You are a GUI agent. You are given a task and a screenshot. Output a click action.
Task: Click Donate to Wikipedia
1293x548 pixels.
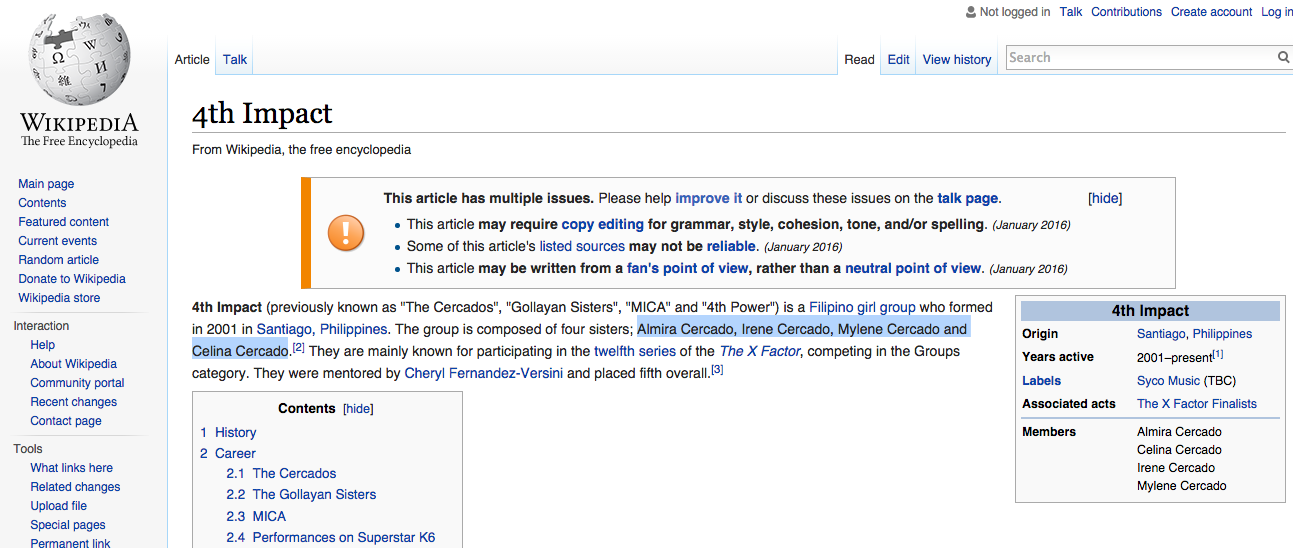(72, 279)
